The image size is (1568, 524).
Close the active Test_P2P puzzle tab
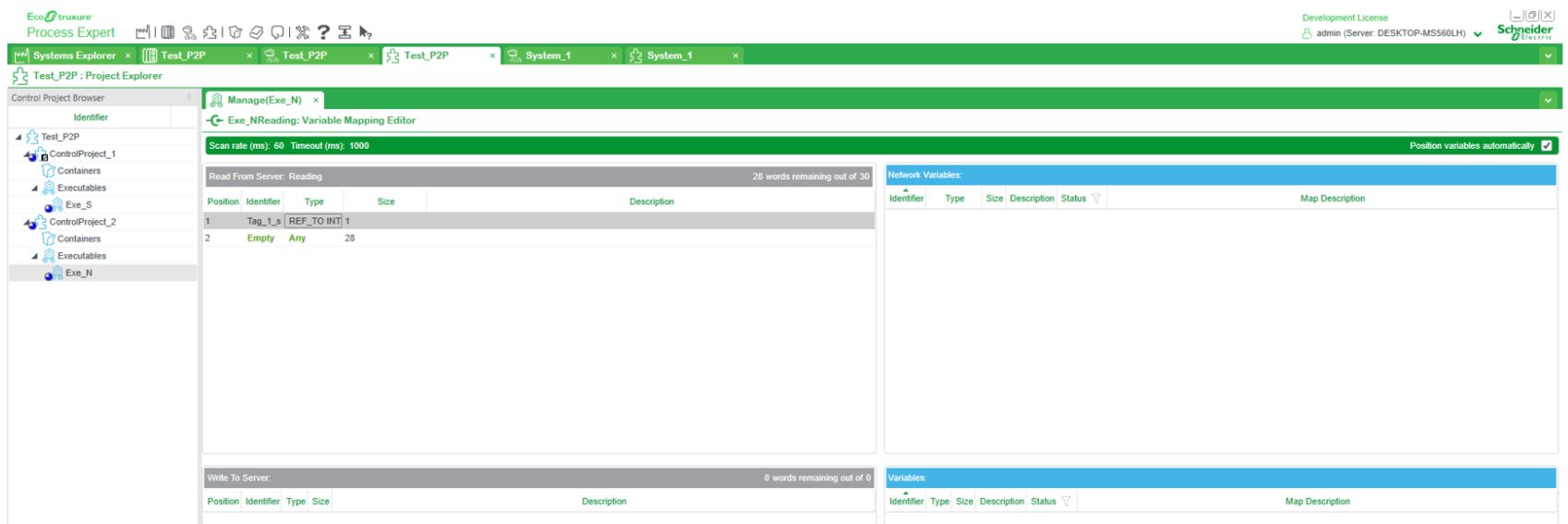pos(493,55)
